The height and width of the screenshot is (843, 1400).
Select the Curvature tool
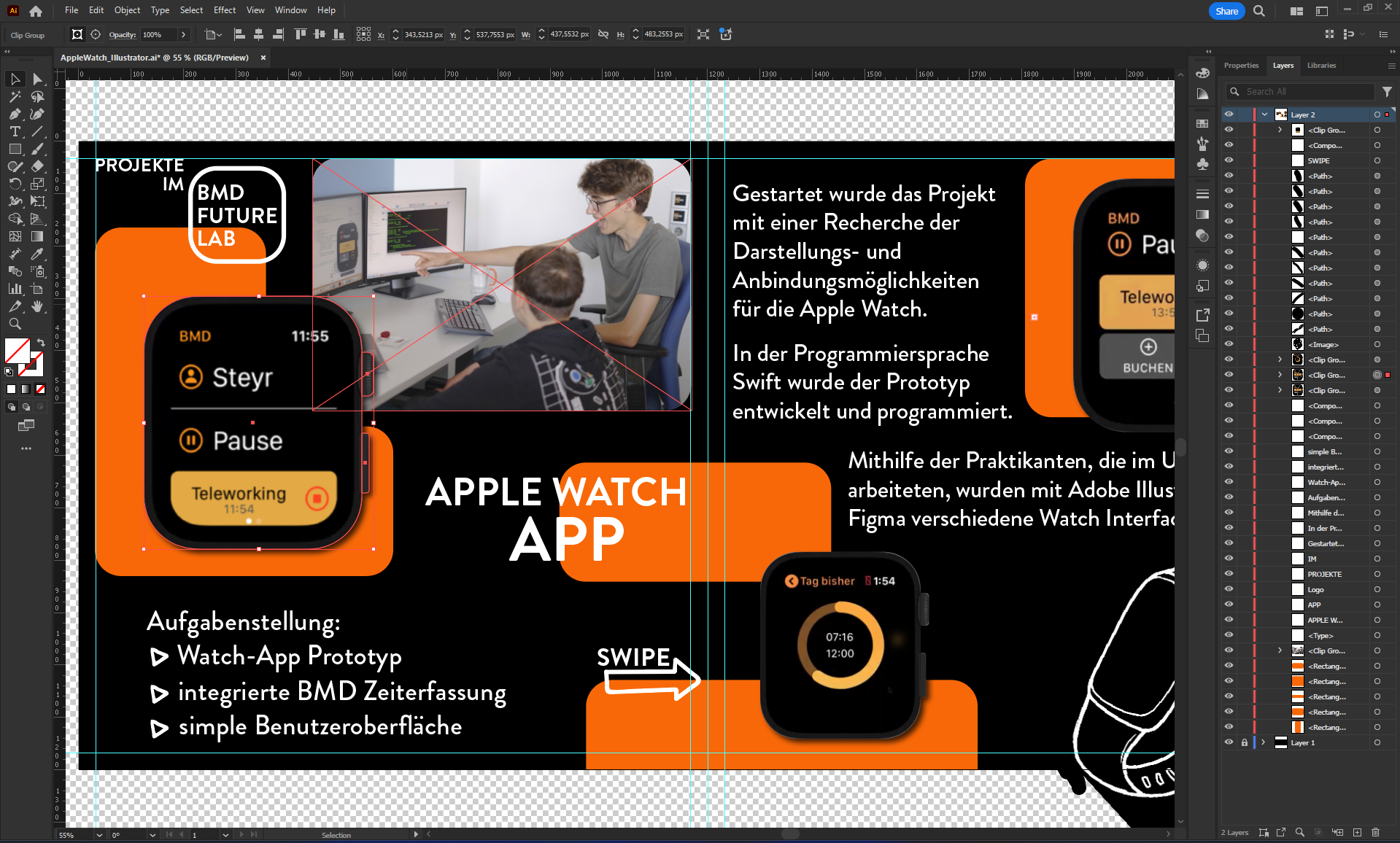pyautogui.click(x=37, y=114)
